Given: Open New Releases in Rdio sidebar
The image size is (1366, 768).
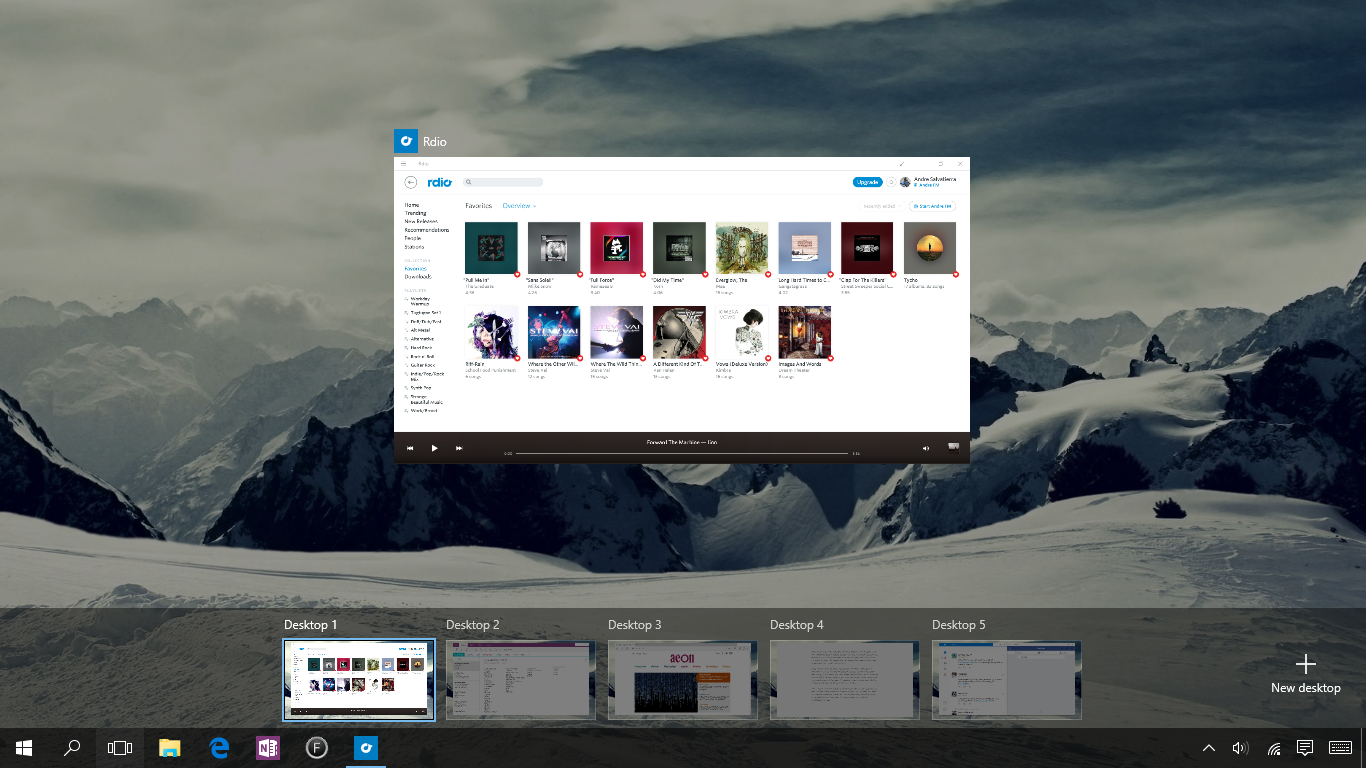Looking at the screenshot, I should coord(420,221).
